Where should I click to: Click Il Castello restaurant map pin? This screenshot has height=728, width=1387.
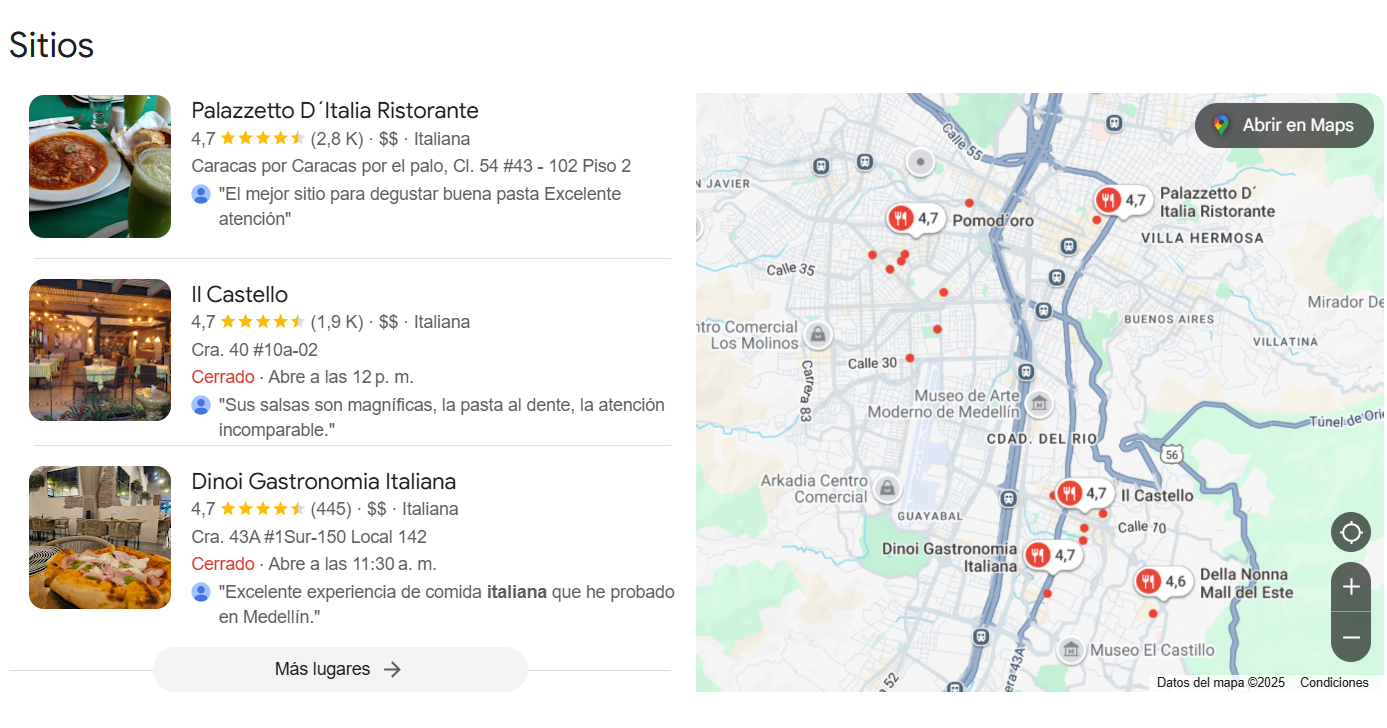pos(1070,493)
